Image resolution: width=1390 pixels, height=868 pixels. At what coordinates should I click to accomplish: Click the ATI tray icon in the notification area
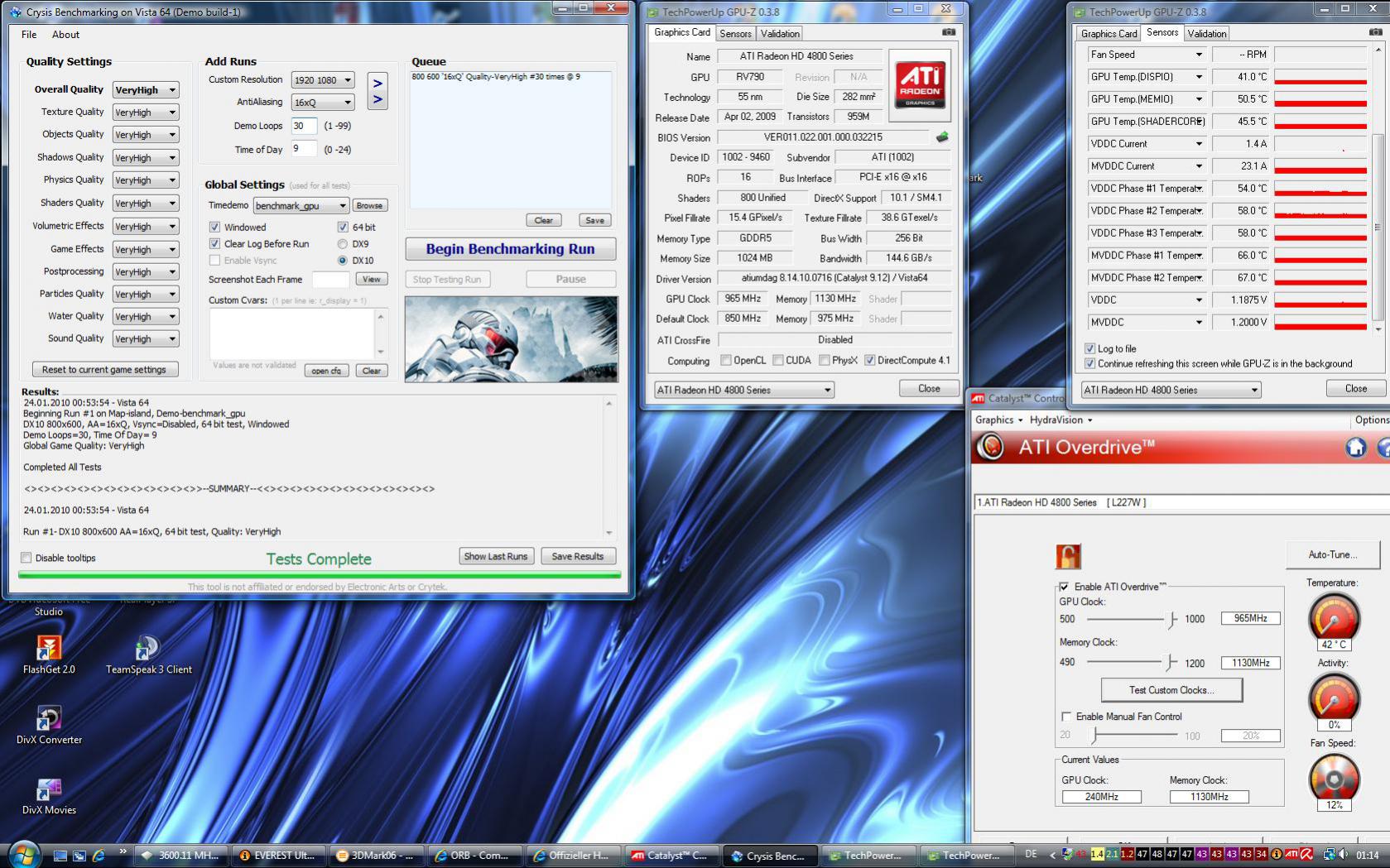click(1291, 855)
